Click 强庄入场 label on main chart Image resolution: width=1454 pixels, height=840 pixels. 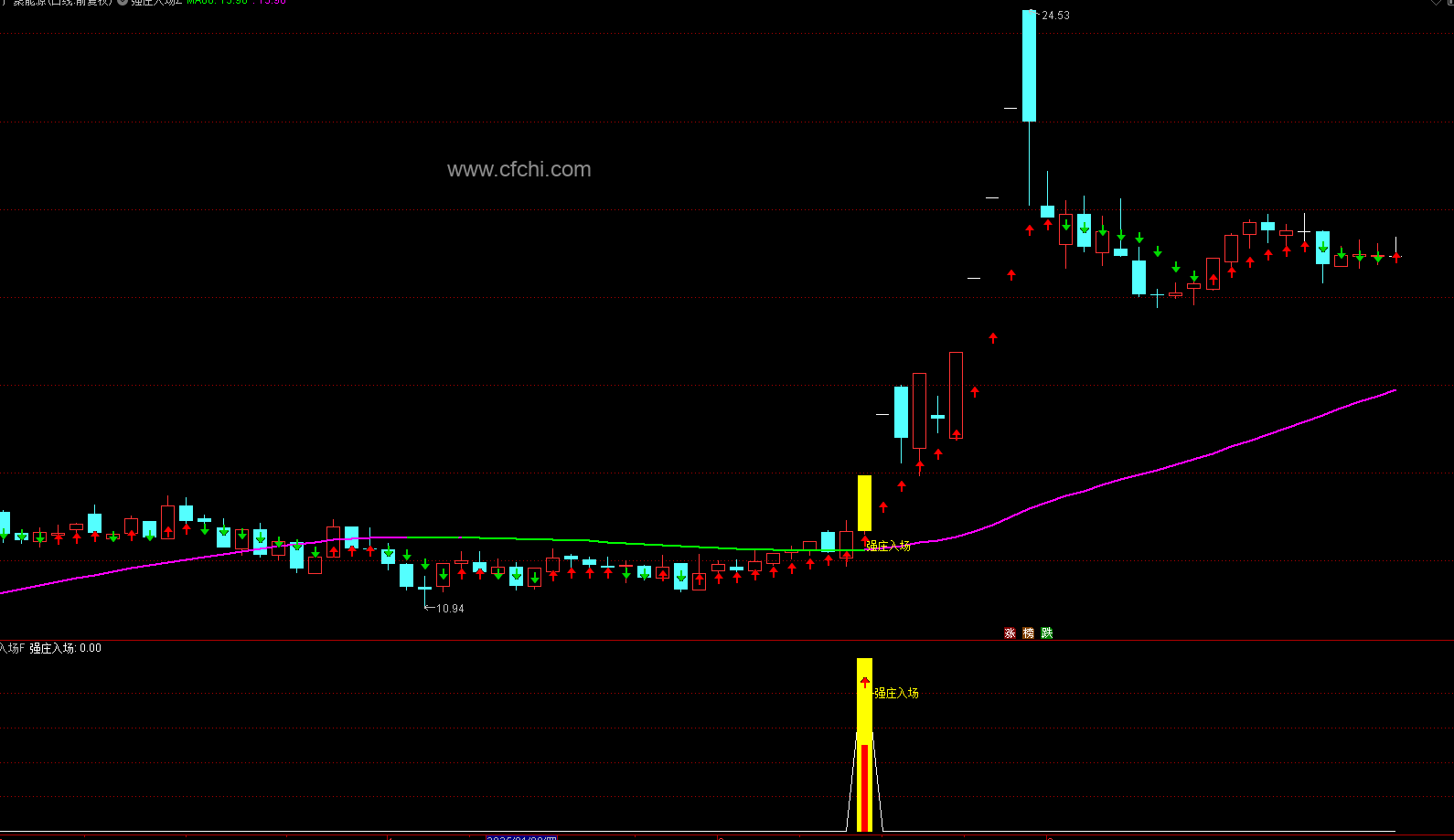pos(888,546)
